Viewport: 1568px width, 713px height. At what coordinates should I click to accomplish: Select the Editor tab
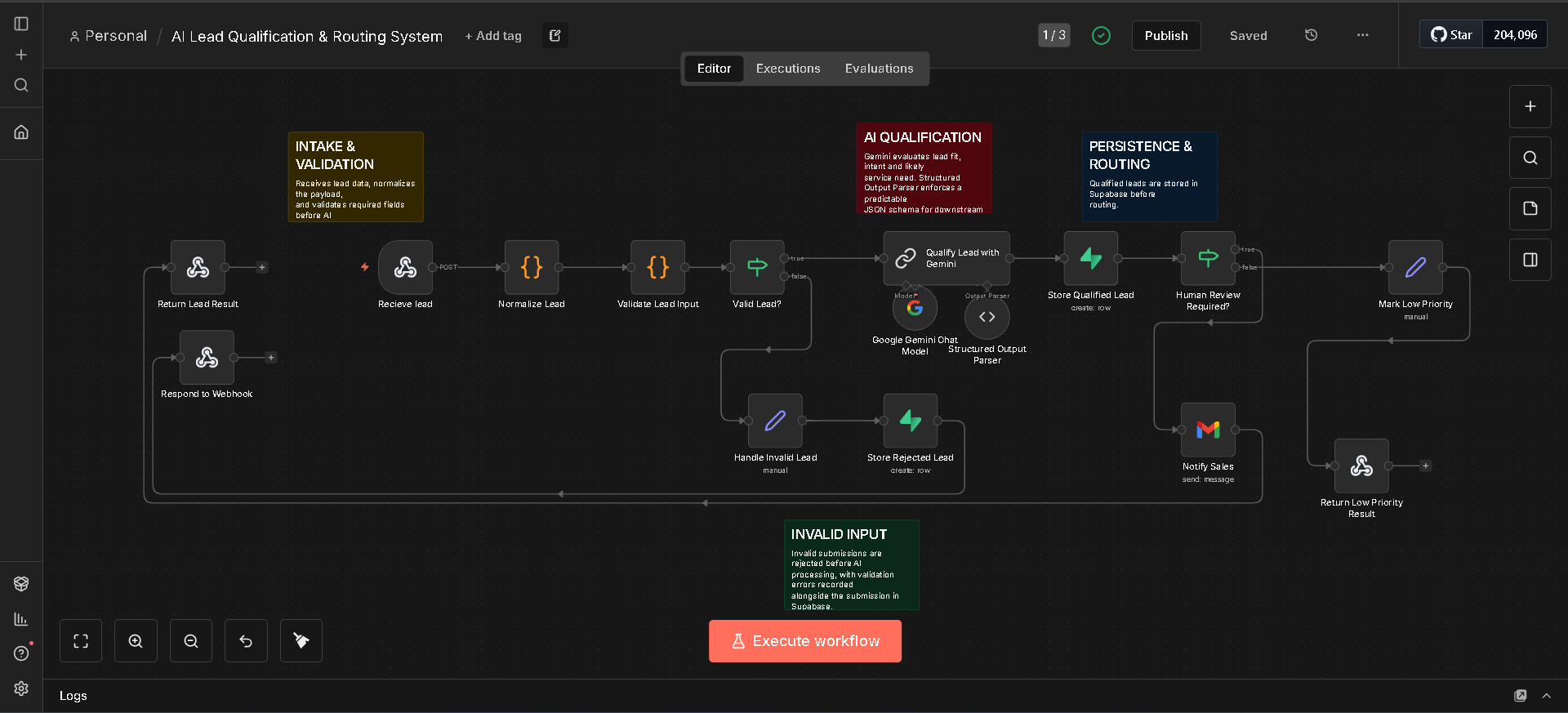tap(714, 69)
